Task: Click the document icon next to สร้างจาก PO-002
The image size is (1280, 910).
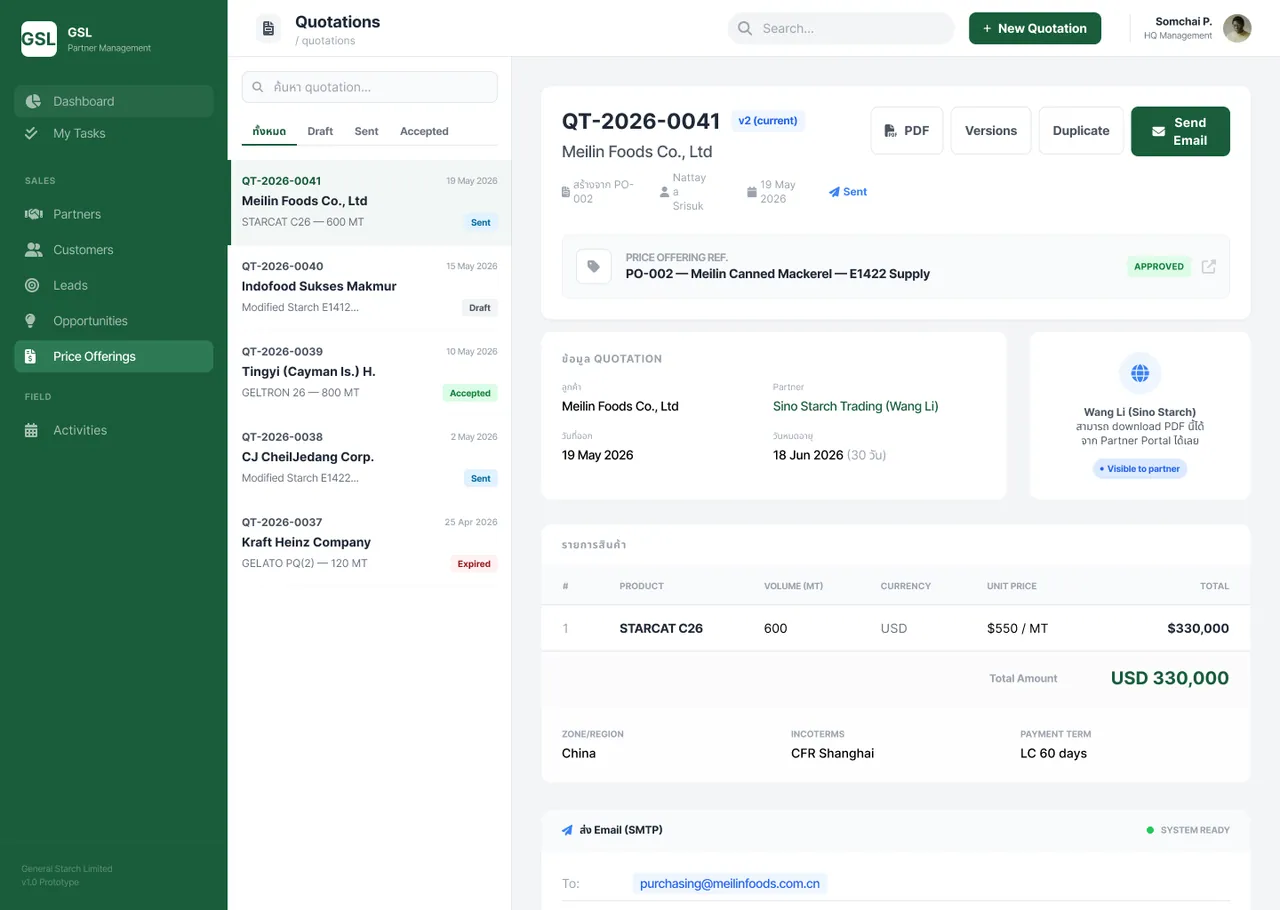Action: coord(566,192)
